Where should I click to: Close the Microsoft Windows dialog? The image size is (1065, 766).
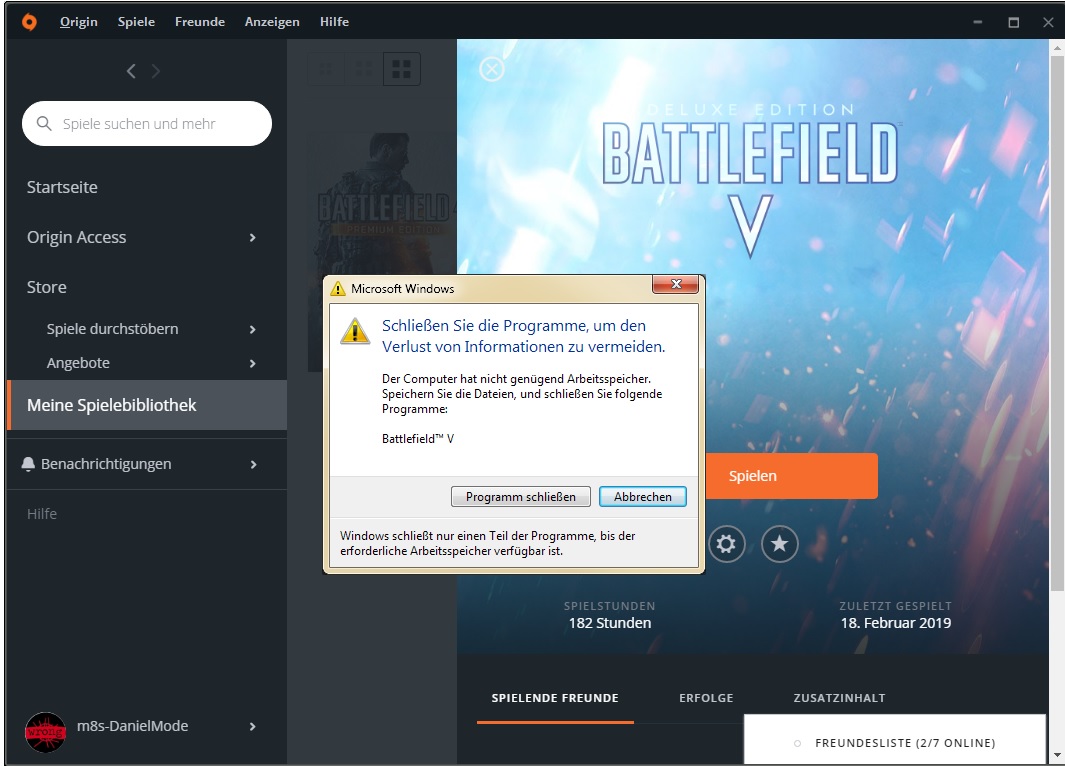(x=675, y=284)
